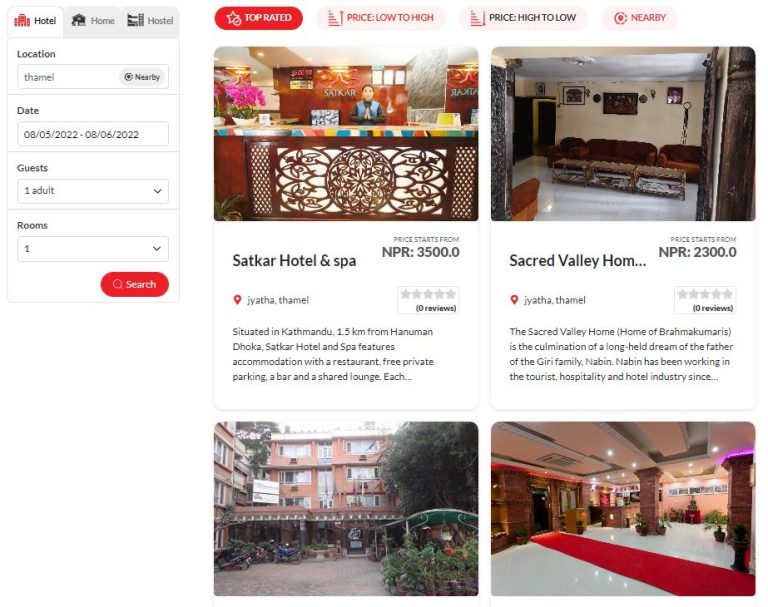Open the Satkar Hotel & spa photo
The image size is (768, 607).
pyautogui.click(x=346, y=134)
